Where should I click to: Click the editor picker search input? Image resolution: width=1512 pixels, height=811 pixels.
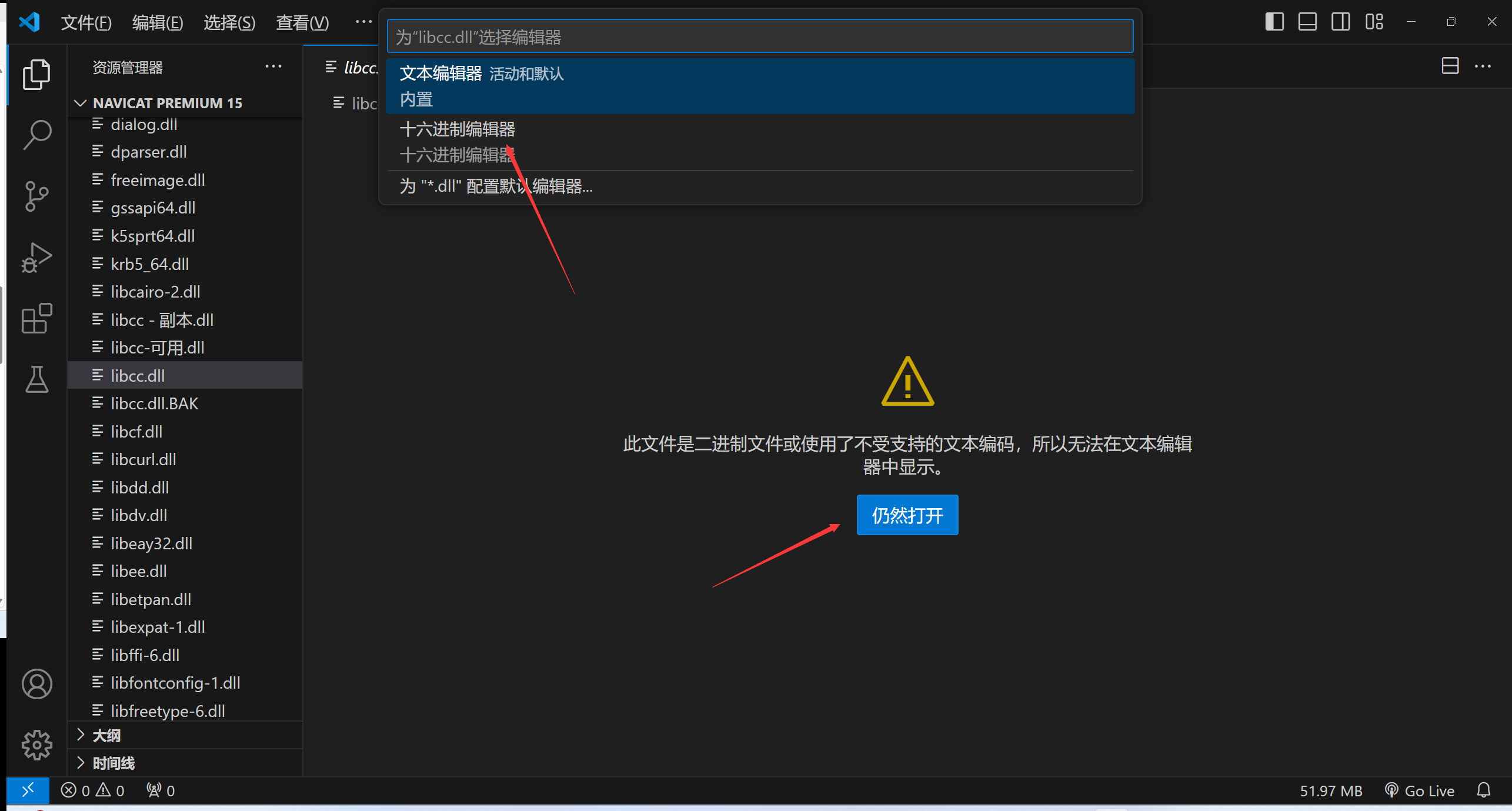(760, 36)
